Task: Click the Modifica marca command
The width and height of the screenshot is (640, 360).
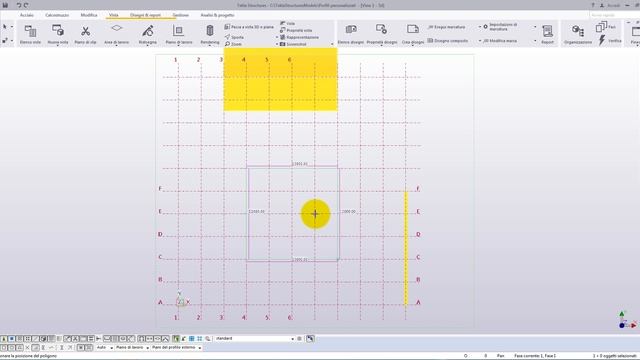Action: click(x=500, y=41)
